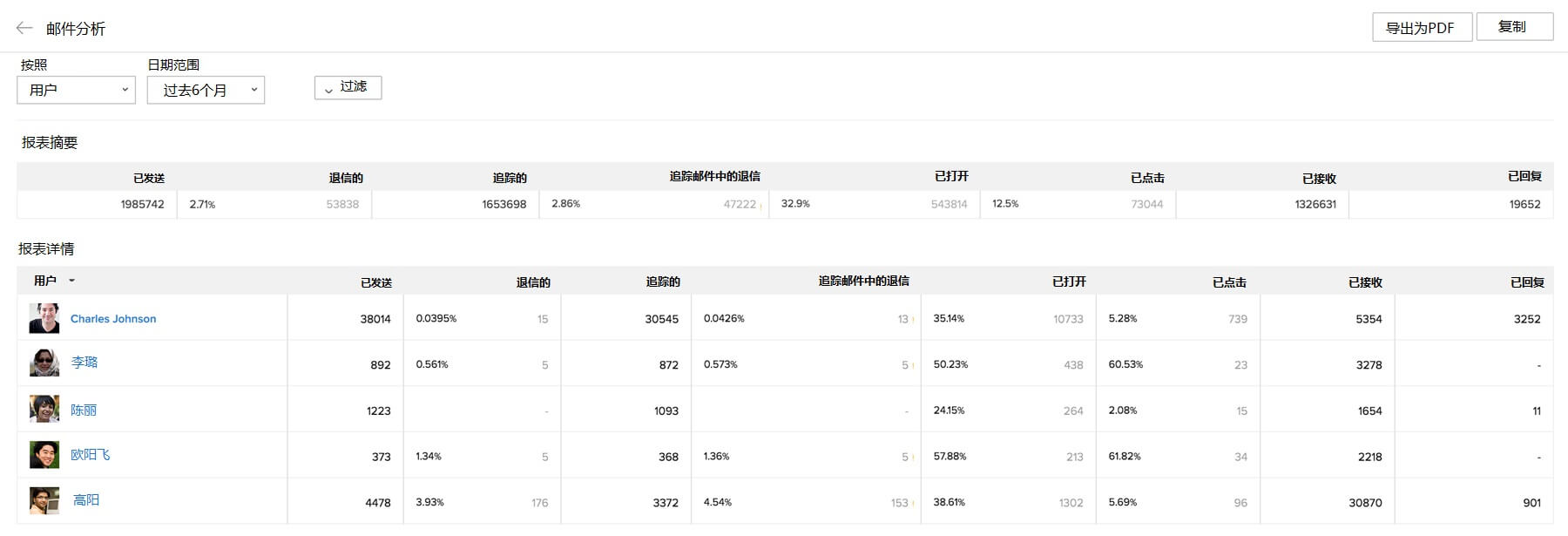Click 李璐's avatar picture
The image size is (1568, 536).
click(x=44, y=363)
